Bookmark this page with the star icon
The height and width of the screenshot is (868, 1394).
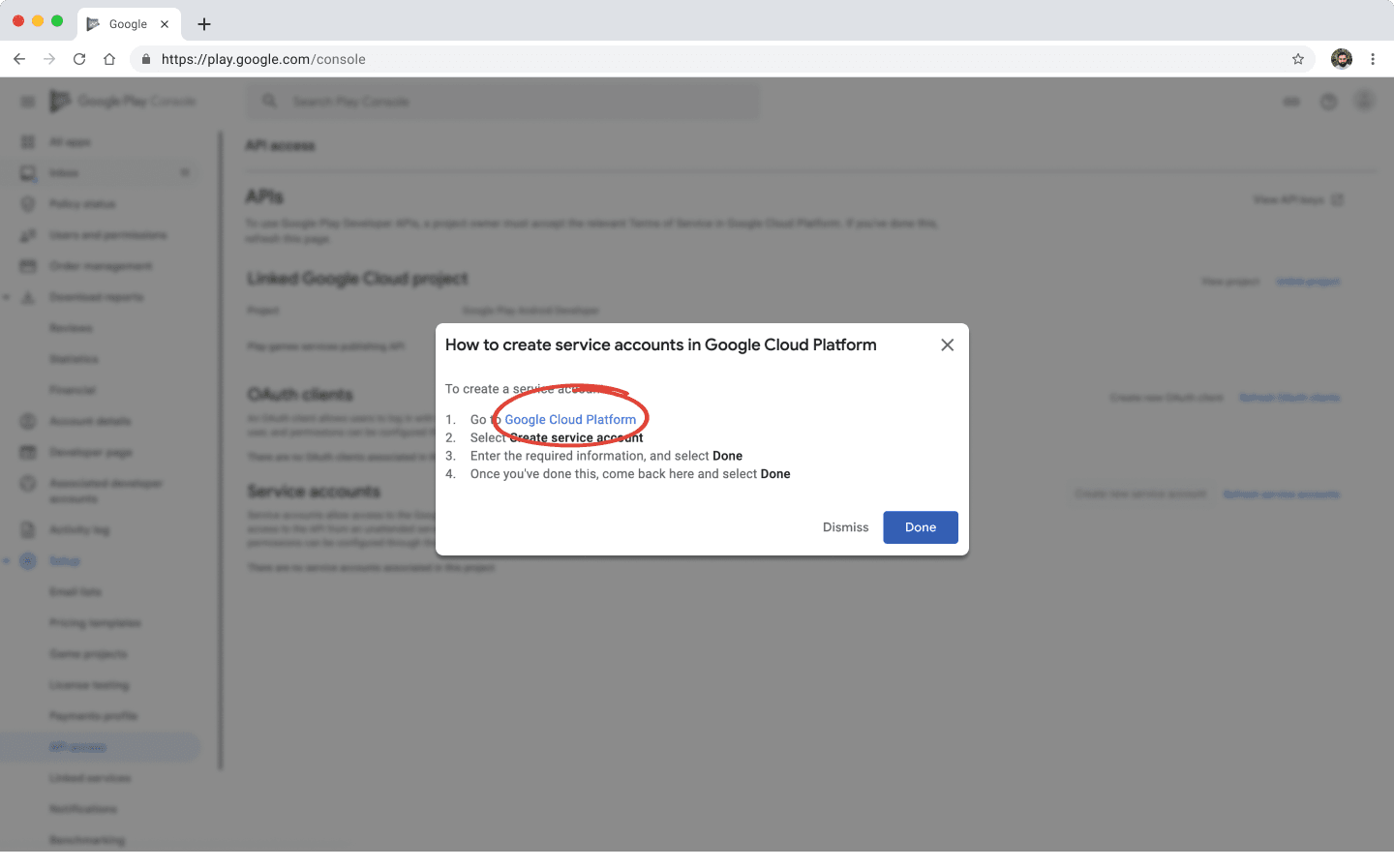(x=1298, y=59)
